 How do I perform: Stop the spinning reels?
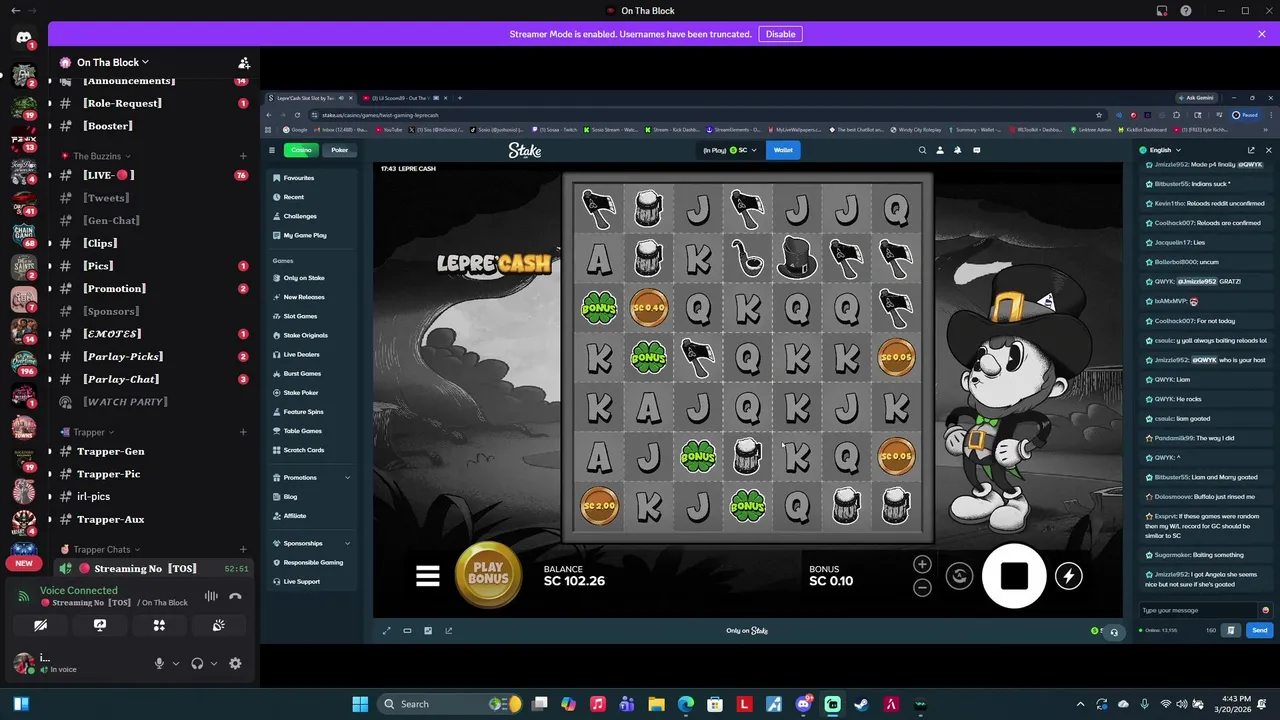tap(1014, 575)
